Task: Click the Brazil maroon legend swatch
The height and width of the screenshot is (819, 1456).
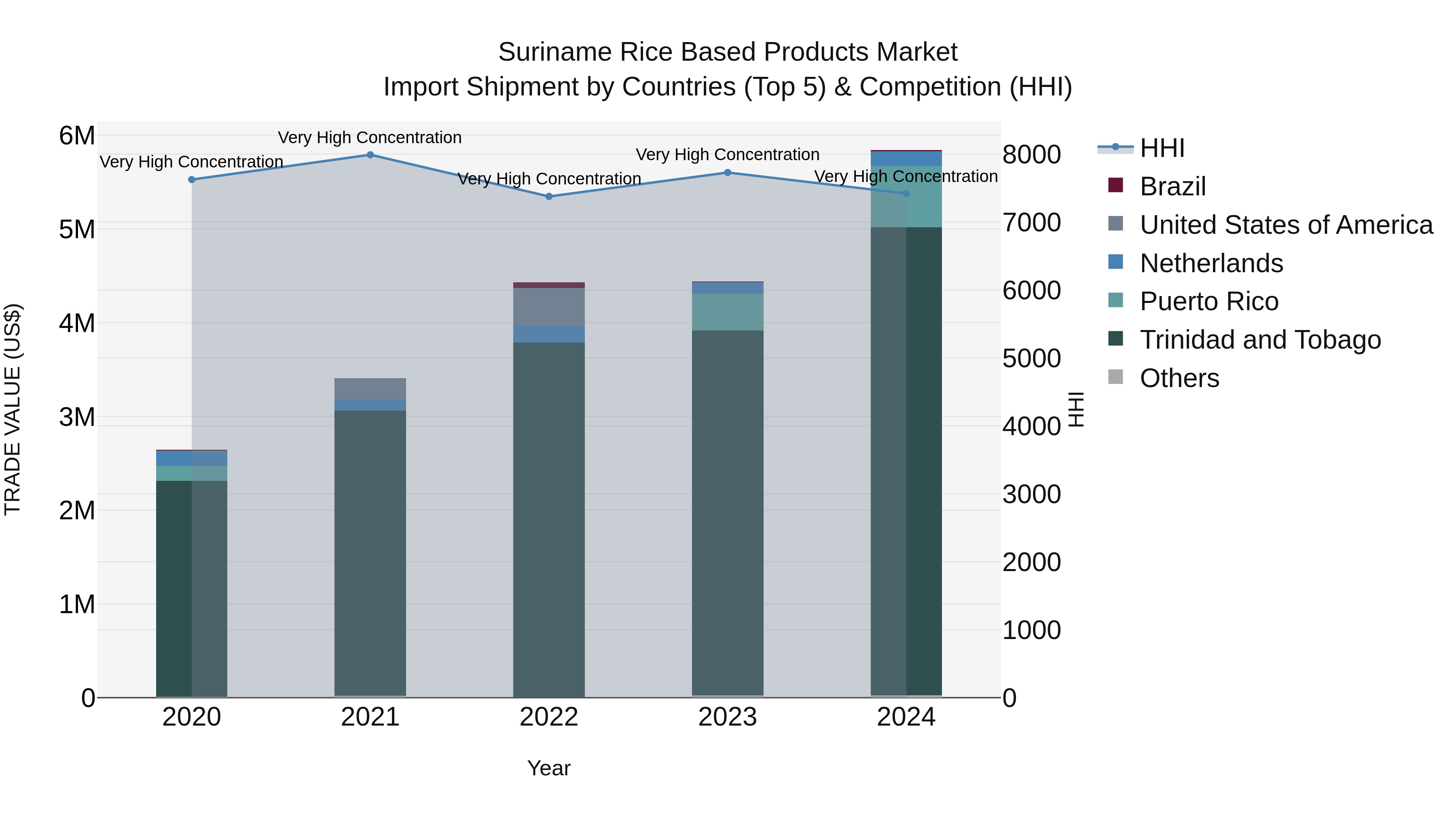Action: (x=1116, y=185)
